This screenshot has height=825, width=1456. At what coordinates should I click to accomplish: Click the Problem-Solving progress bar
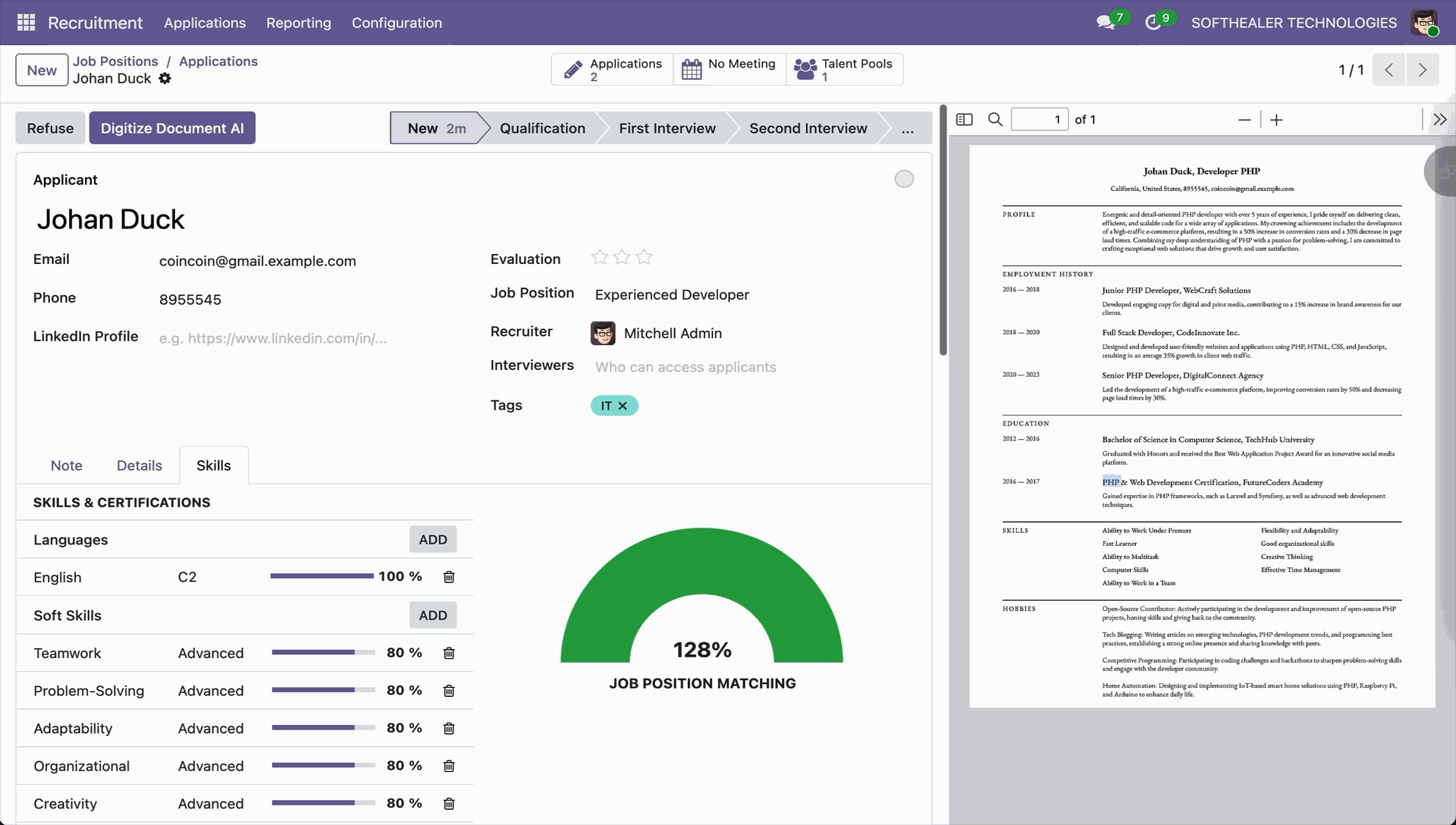click(323, 691)
